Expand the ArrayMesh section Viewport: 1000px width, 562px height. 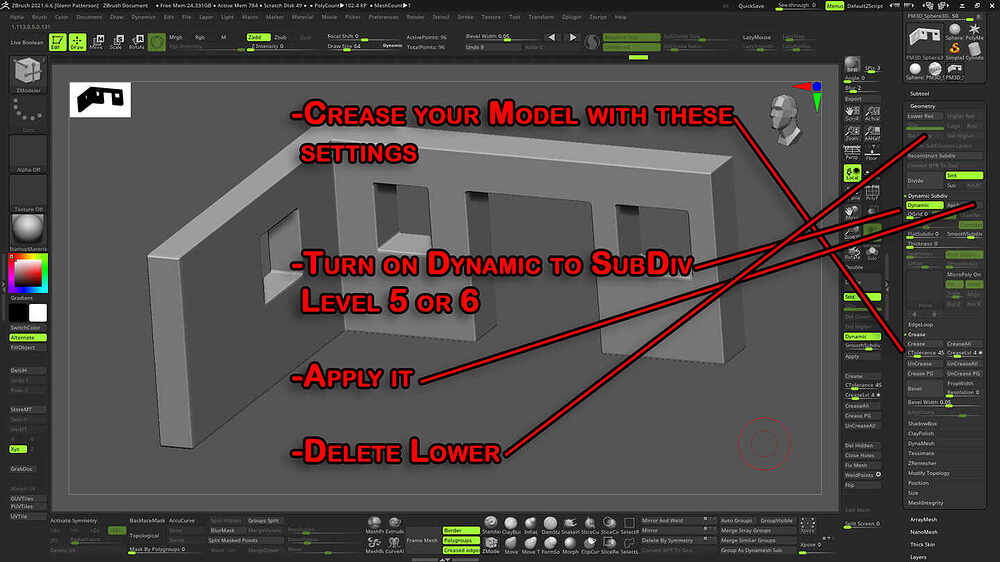click(x=923, y=519)
